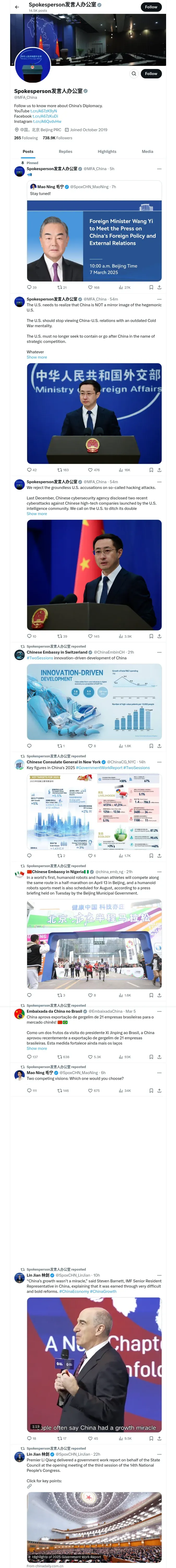Screen dimensions: 176x1568
Task: Open the innovation-driven development infographic image
Action: point(94,702)
